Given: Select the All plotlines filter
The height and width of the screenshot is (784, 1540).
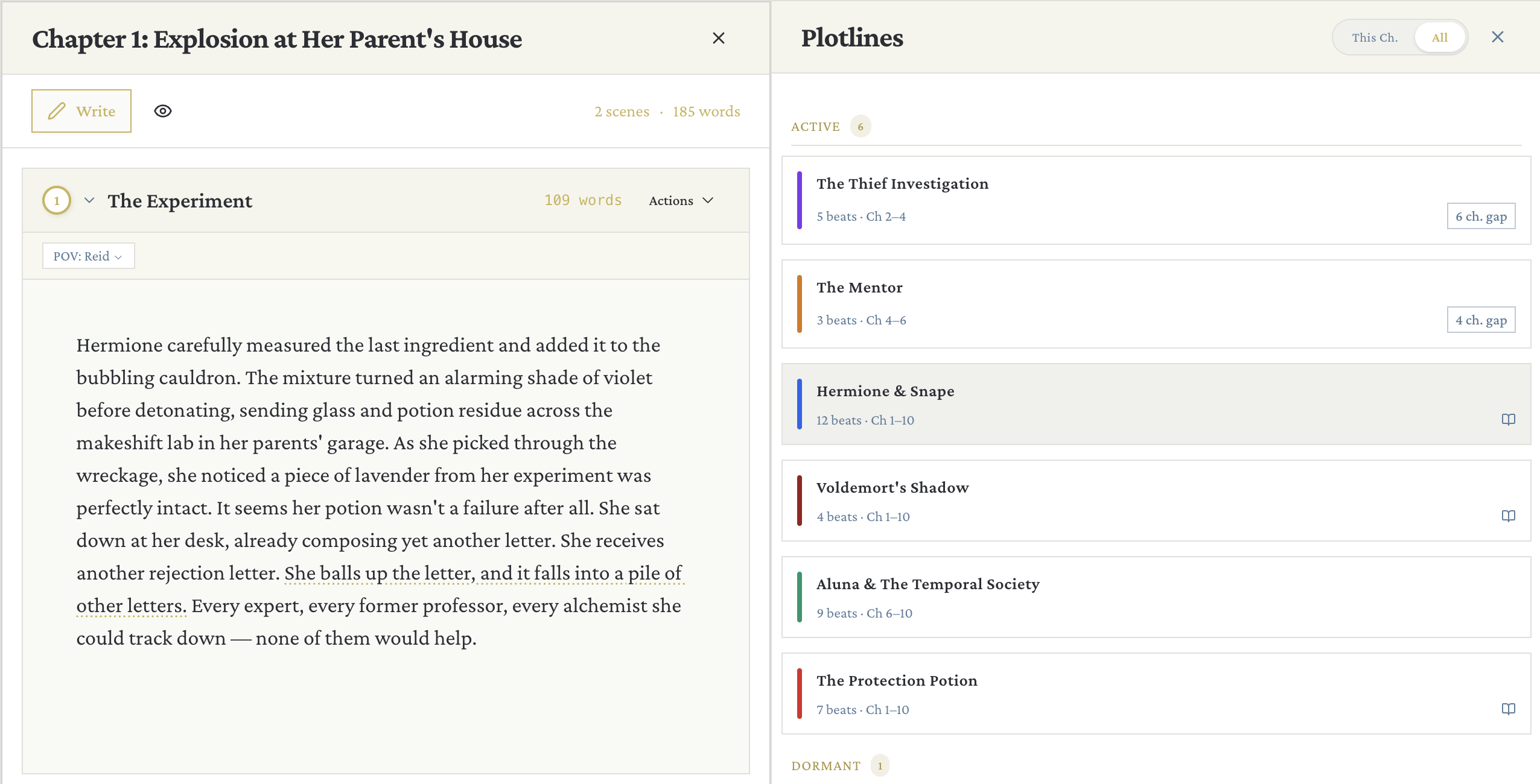Looking at the screenshot, I should point(1440,37).
